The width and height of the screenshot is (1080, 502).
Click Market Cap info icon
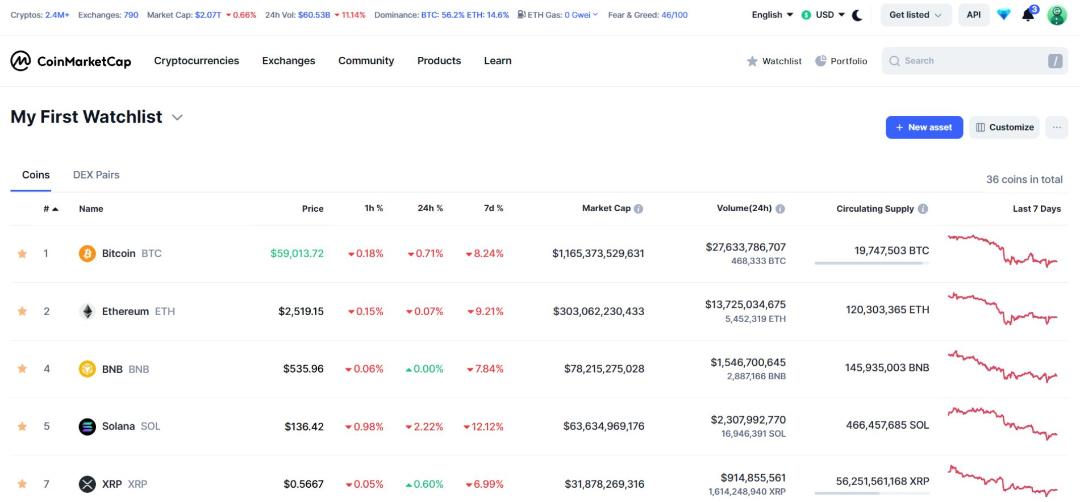tap(638, 209)
